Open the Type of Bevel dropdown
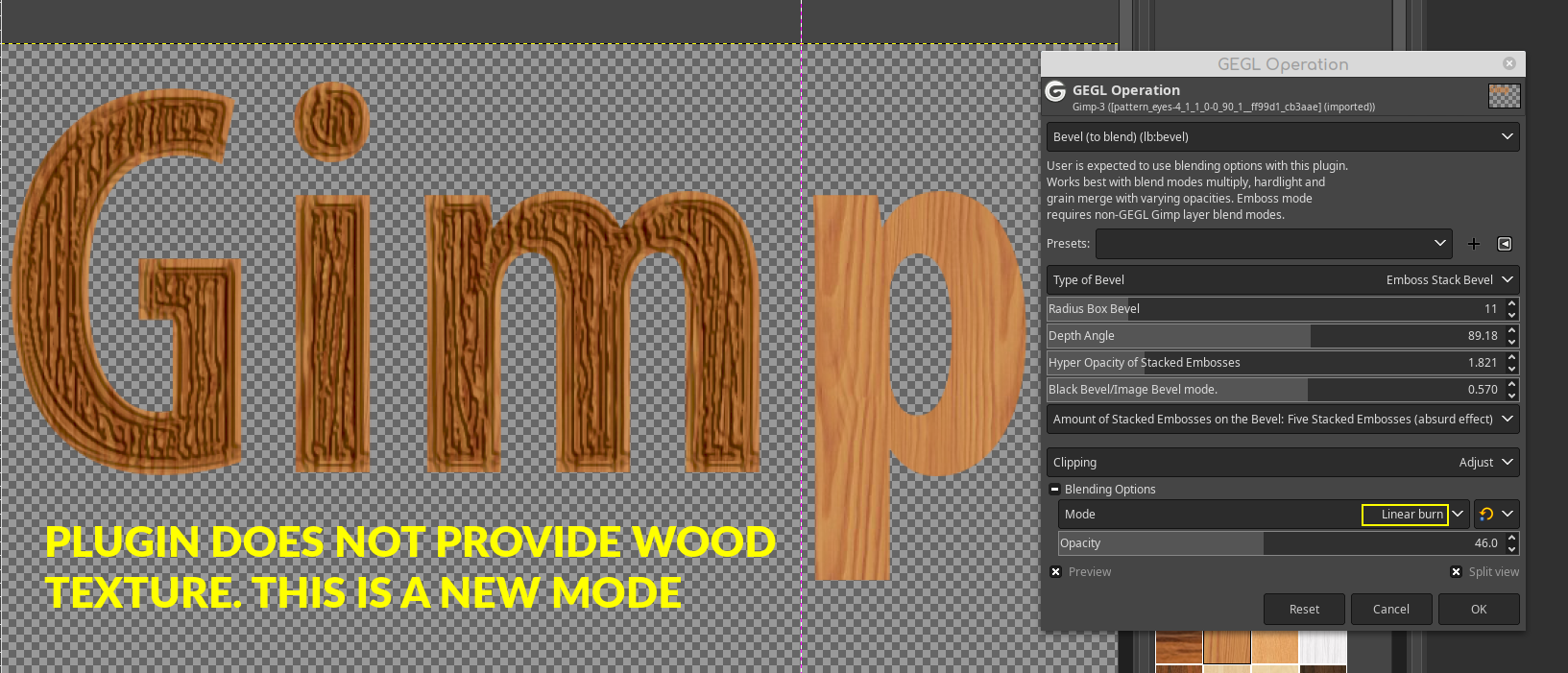This screenshot has height=673, width=1568. pos(1283,279)
